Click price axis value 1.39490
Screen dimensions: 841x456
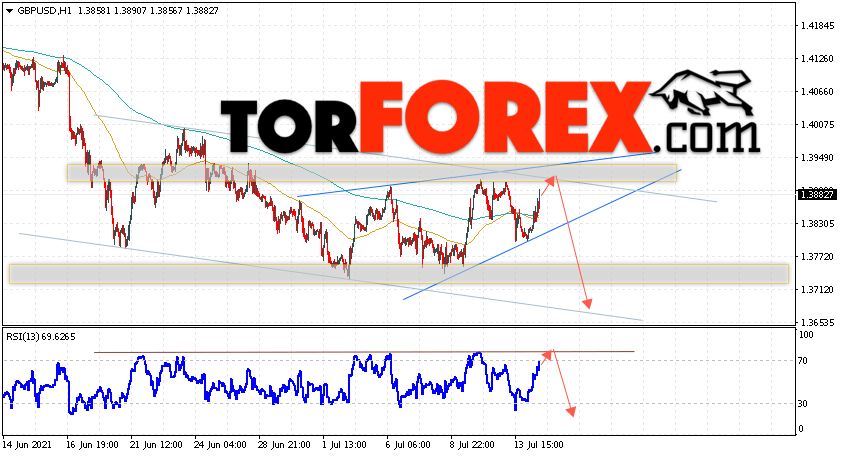point(817,158)
